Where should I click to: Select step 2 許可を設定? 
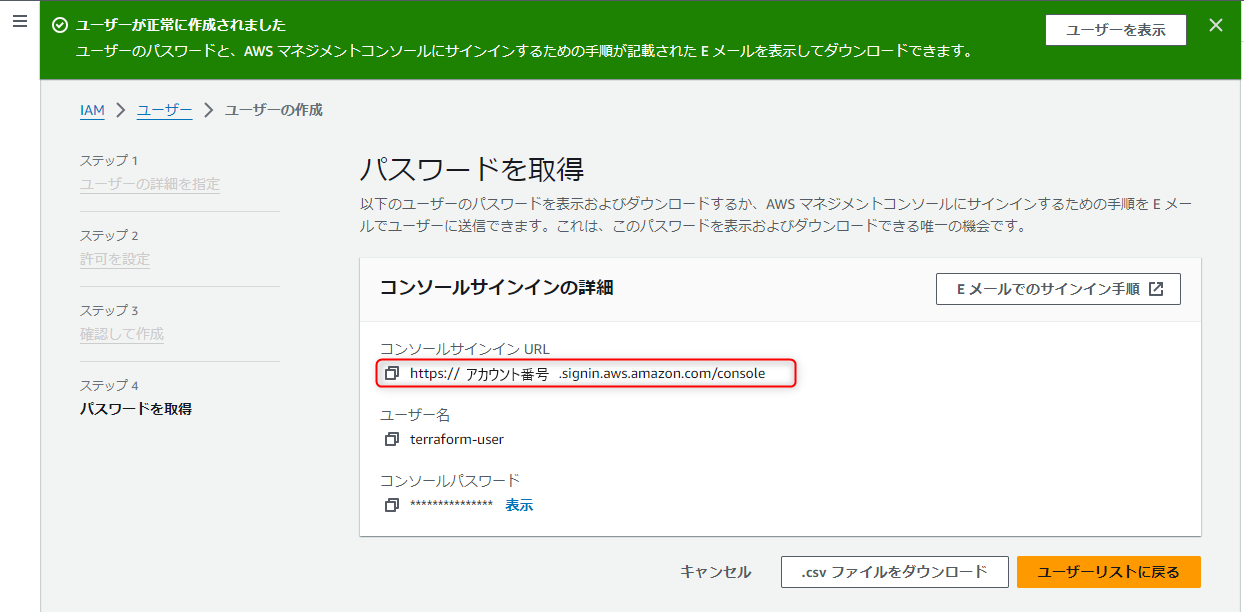coord(115,259)
